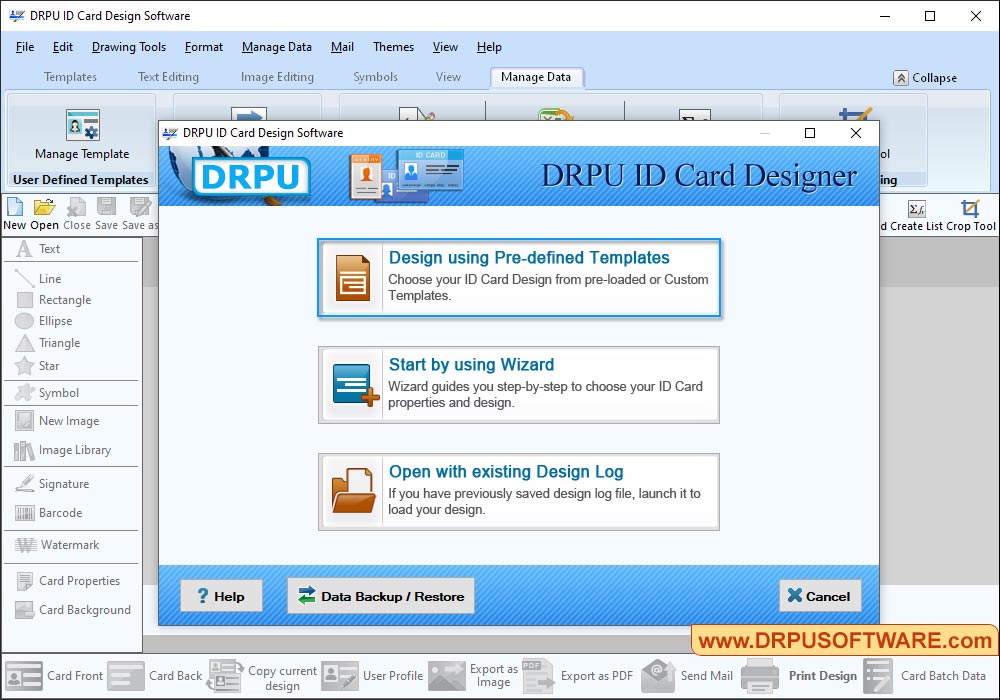Select the Star shape tool
Screen dimensions: 1000x700
coord(44,363)
